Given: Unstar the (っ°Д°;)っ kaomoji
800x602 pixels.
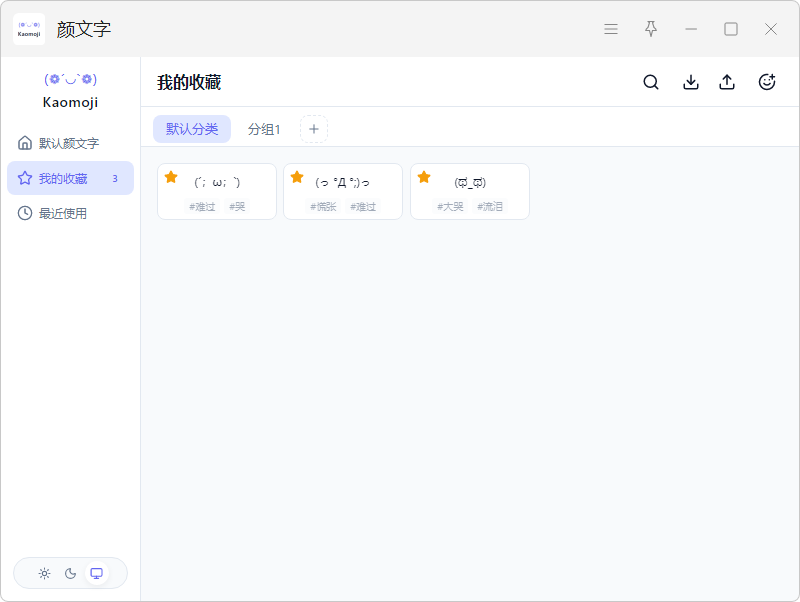Looking at the screenshot, I should (297, 177).
